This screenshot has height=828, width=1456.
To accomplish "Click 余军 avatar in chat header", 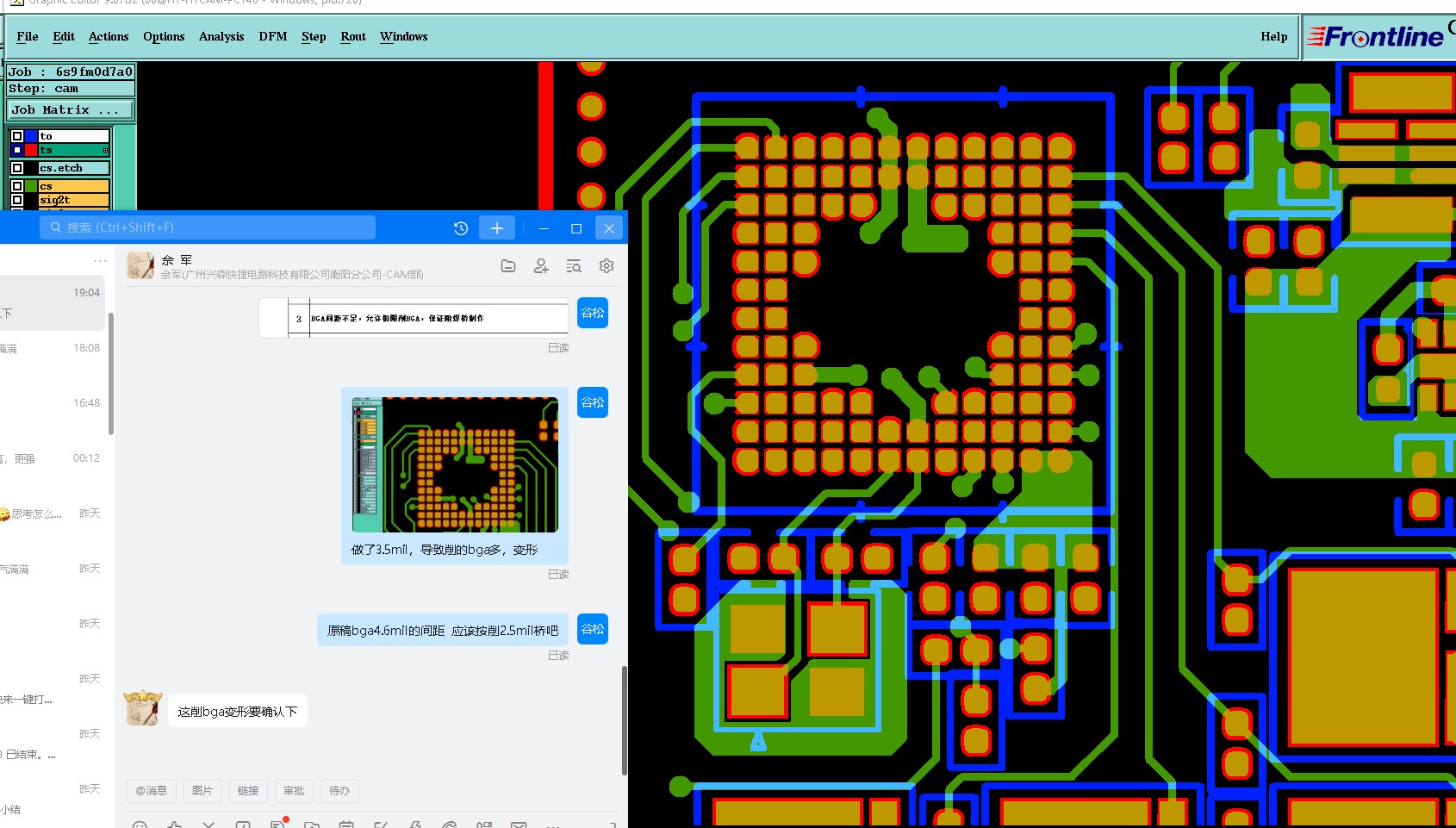I will point(140,265).
